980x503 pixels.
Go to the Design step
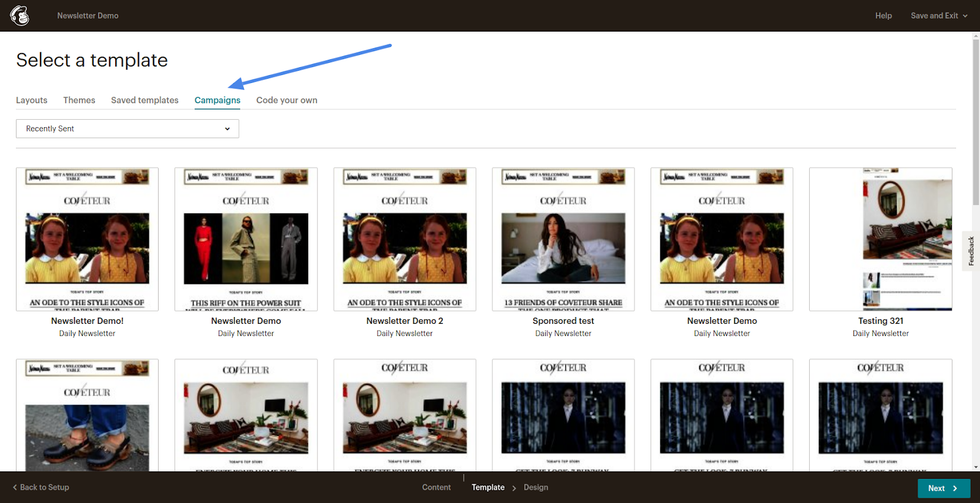536,488
